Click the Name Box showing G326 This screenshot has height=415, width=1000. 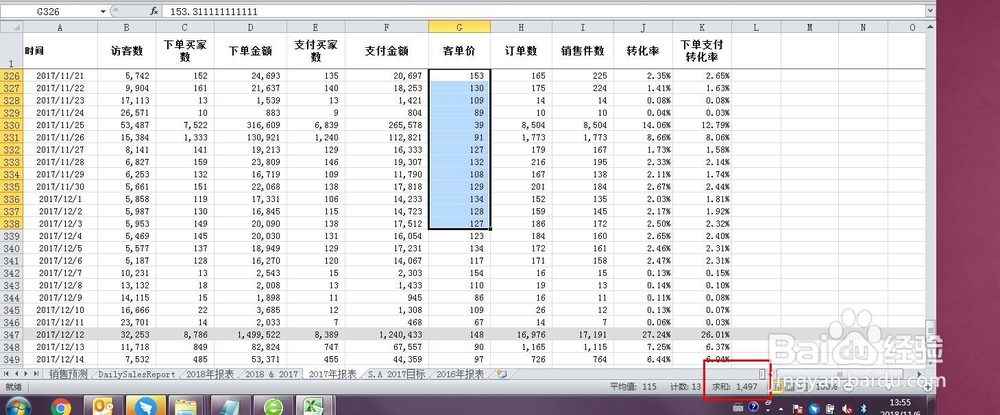pyautogui.click(x=50, y=11)
